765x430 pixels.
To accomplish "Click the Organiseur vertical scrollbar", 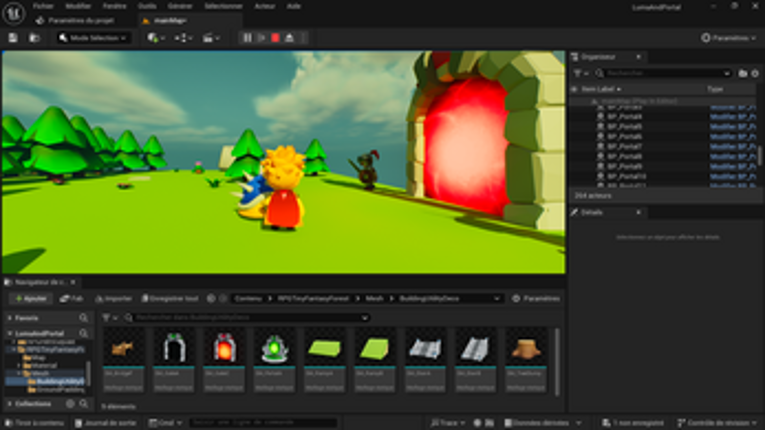I will pyautogui.click(x=759, y=155).
